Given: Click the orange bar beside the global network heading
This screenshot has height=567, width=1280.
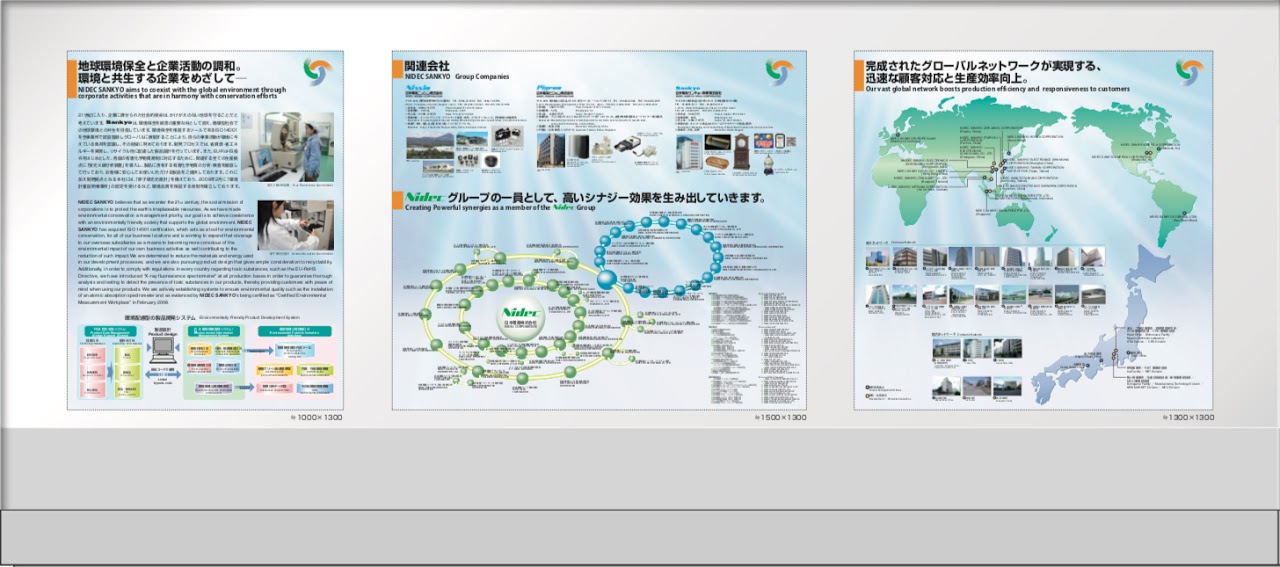Looking at the screenshot, I should (x=859, y=74).
